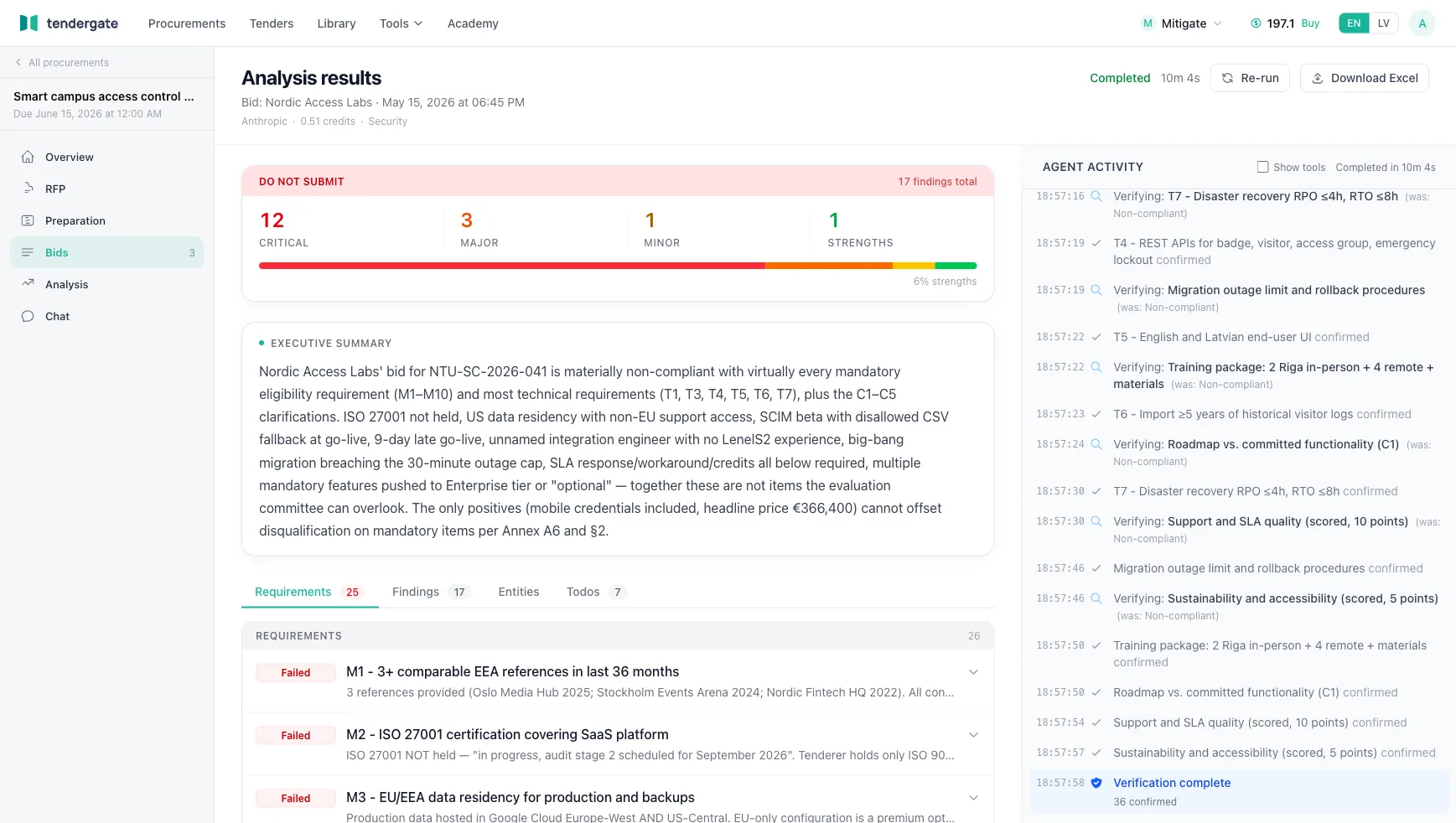1456x823 pixels.
Task: Click the Failed badge on the M1 row
Action: click(296, 672)
